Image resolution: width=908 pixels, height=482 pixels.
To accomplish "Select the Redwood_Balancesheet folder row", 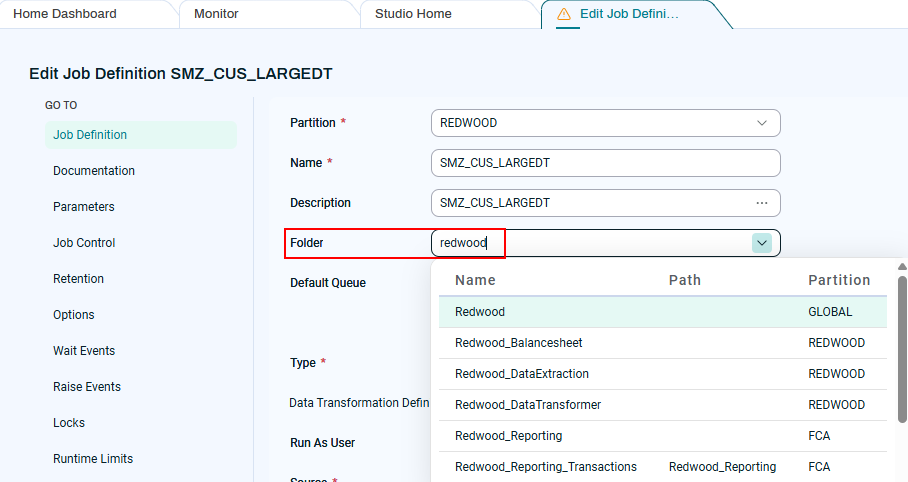I will coord(662,343).
